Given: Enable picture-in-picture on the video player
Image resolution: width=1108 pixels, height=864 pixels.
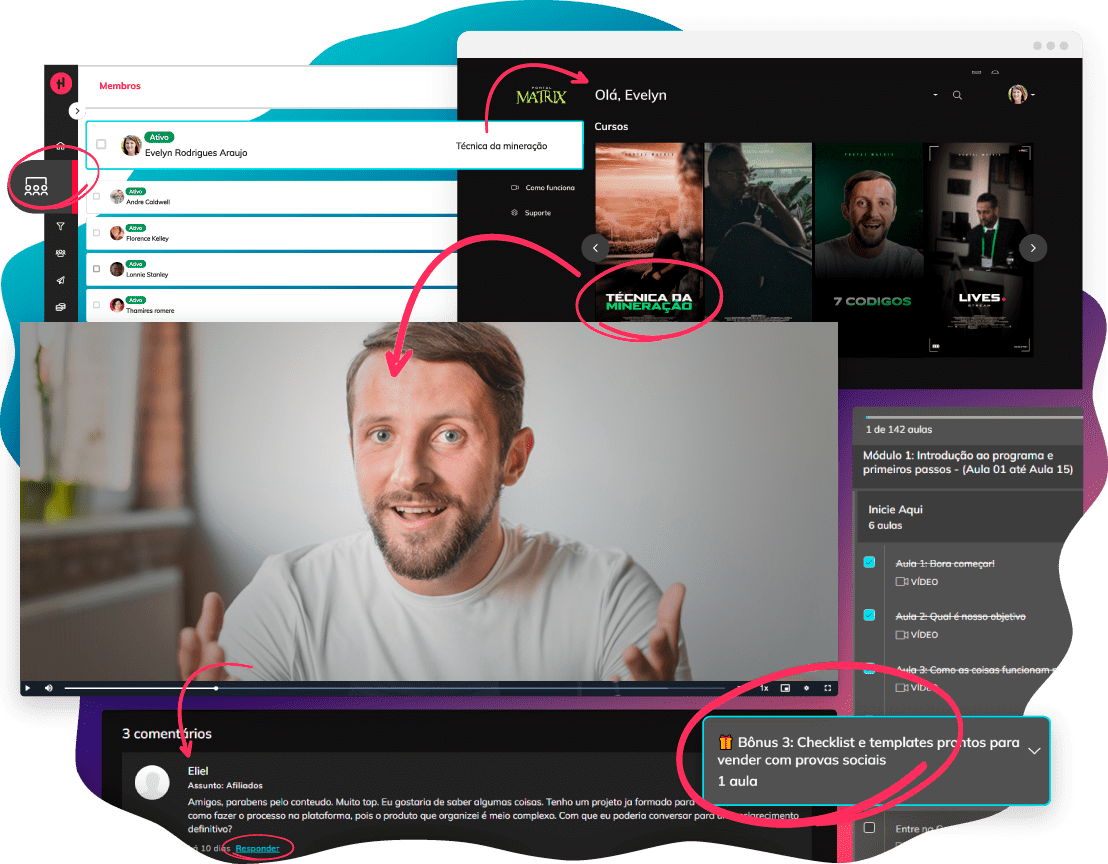Looking at the screenshot, I should coord(785,688).
